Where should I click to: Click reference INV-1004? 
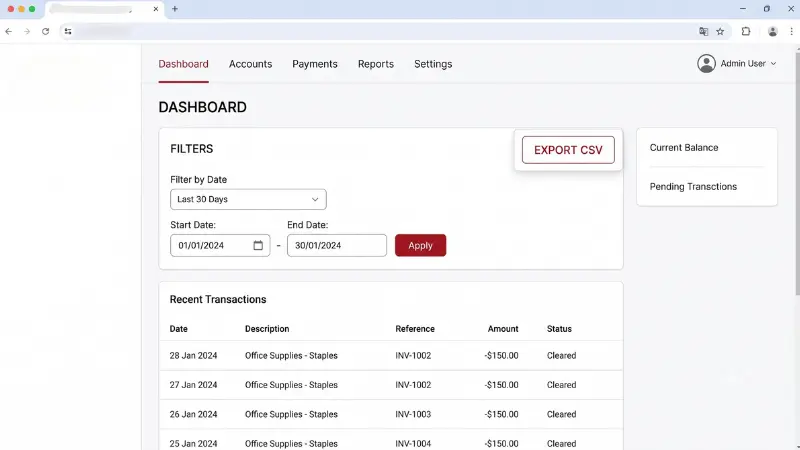coord(413,444)
